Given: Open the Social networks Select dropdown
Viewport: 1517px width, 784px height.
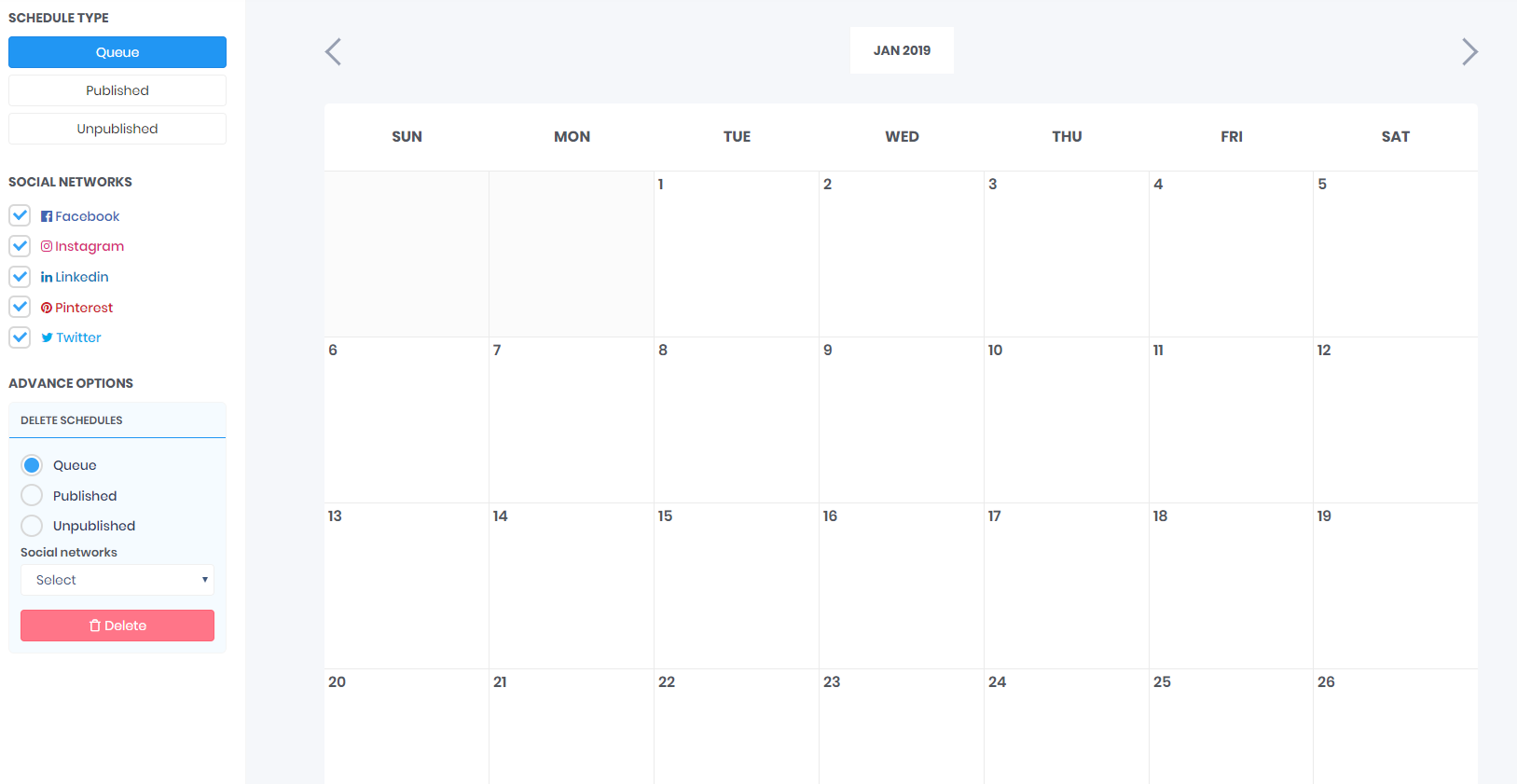Looking at the screenshot, I should coord(117,580).
